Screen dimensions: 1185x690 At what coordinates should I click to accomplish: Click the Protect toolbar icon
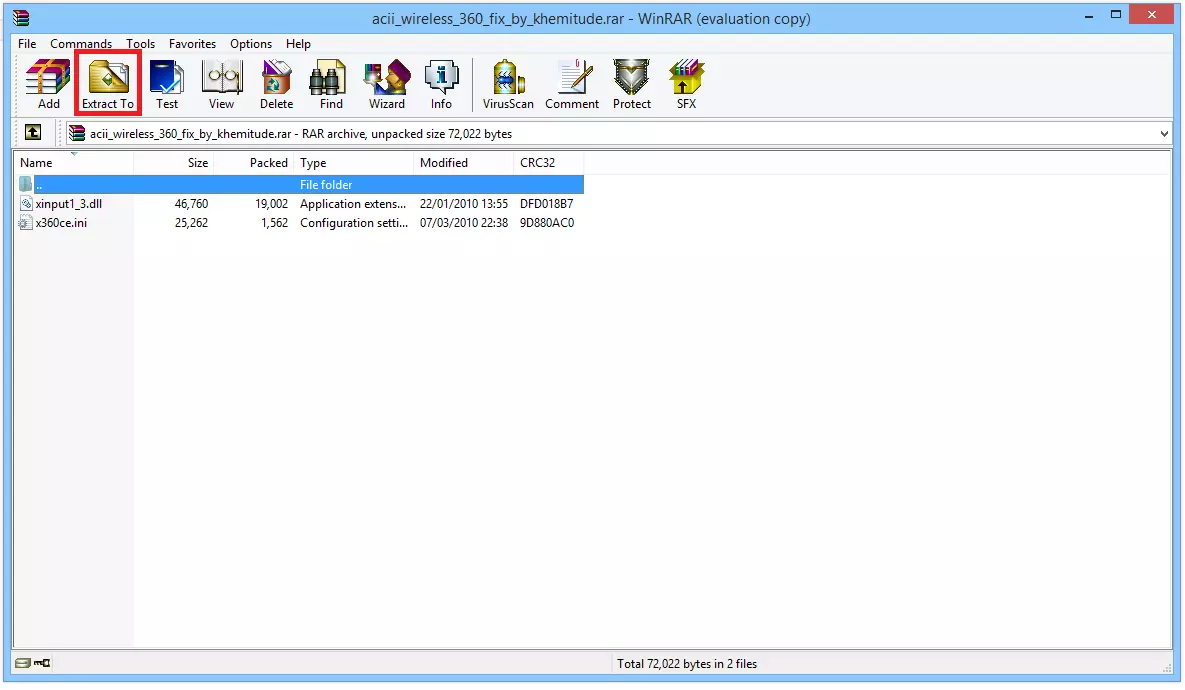632,84
